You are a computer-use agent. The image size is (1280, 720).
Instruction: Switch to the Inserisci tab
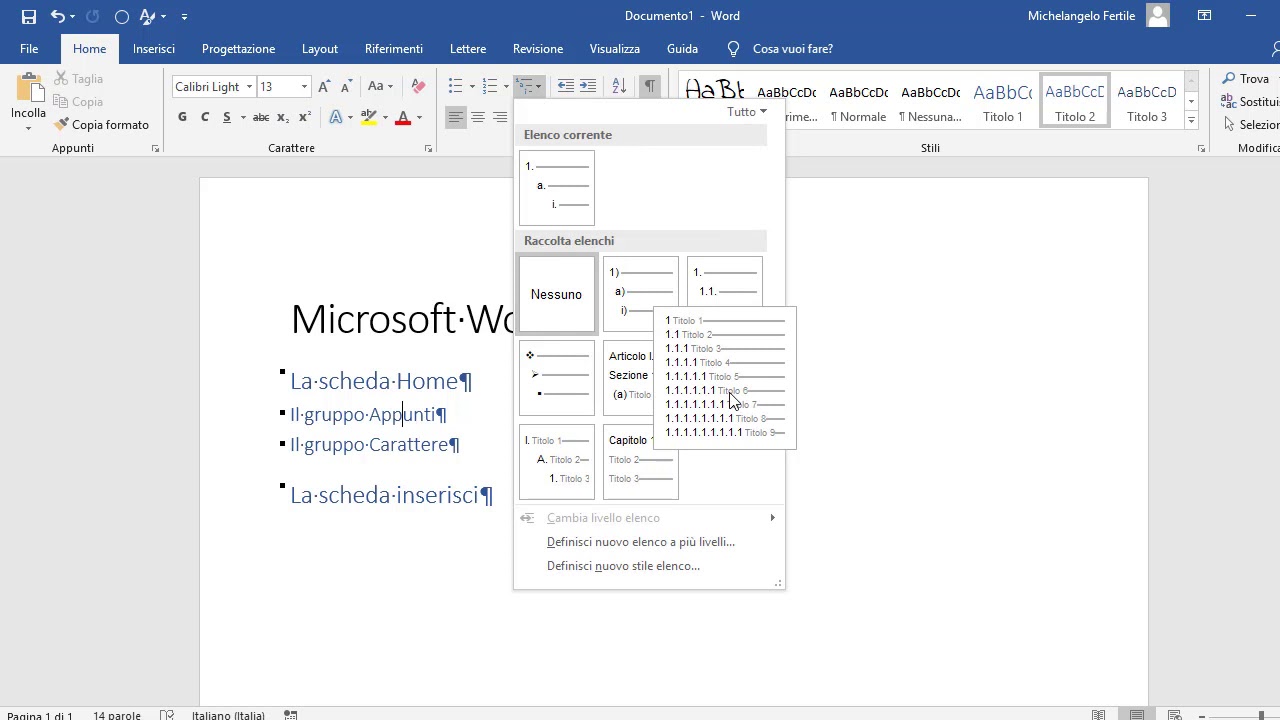pos(154,49)
